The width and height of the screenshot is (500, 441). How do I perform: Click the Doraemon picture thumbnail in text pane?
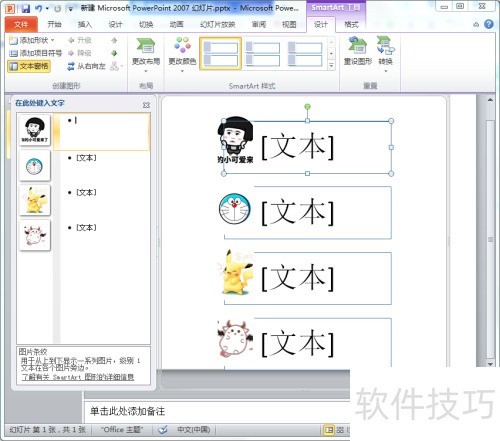[35, 165]
